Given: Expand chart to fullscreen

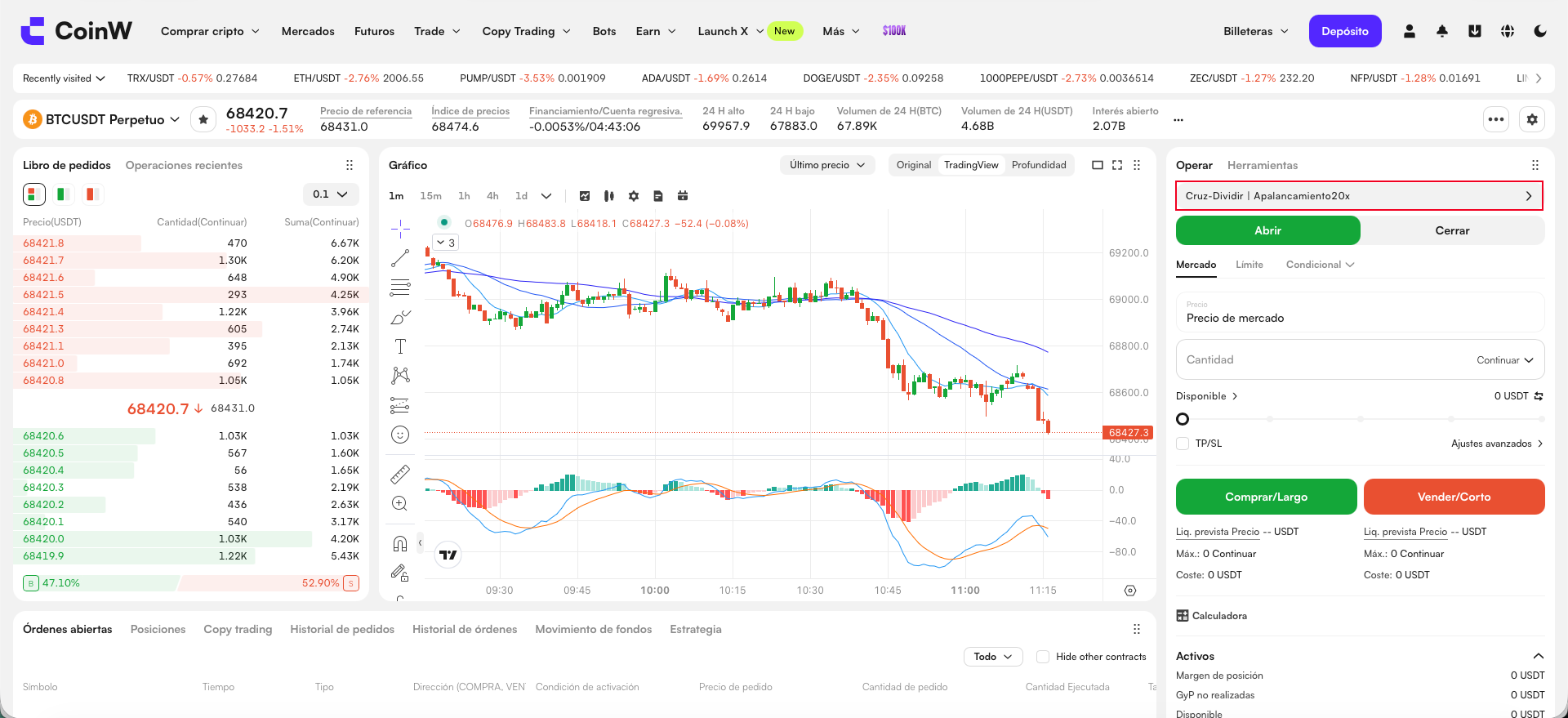Looking at the screenshot, I should click(x=1117, y=165).
